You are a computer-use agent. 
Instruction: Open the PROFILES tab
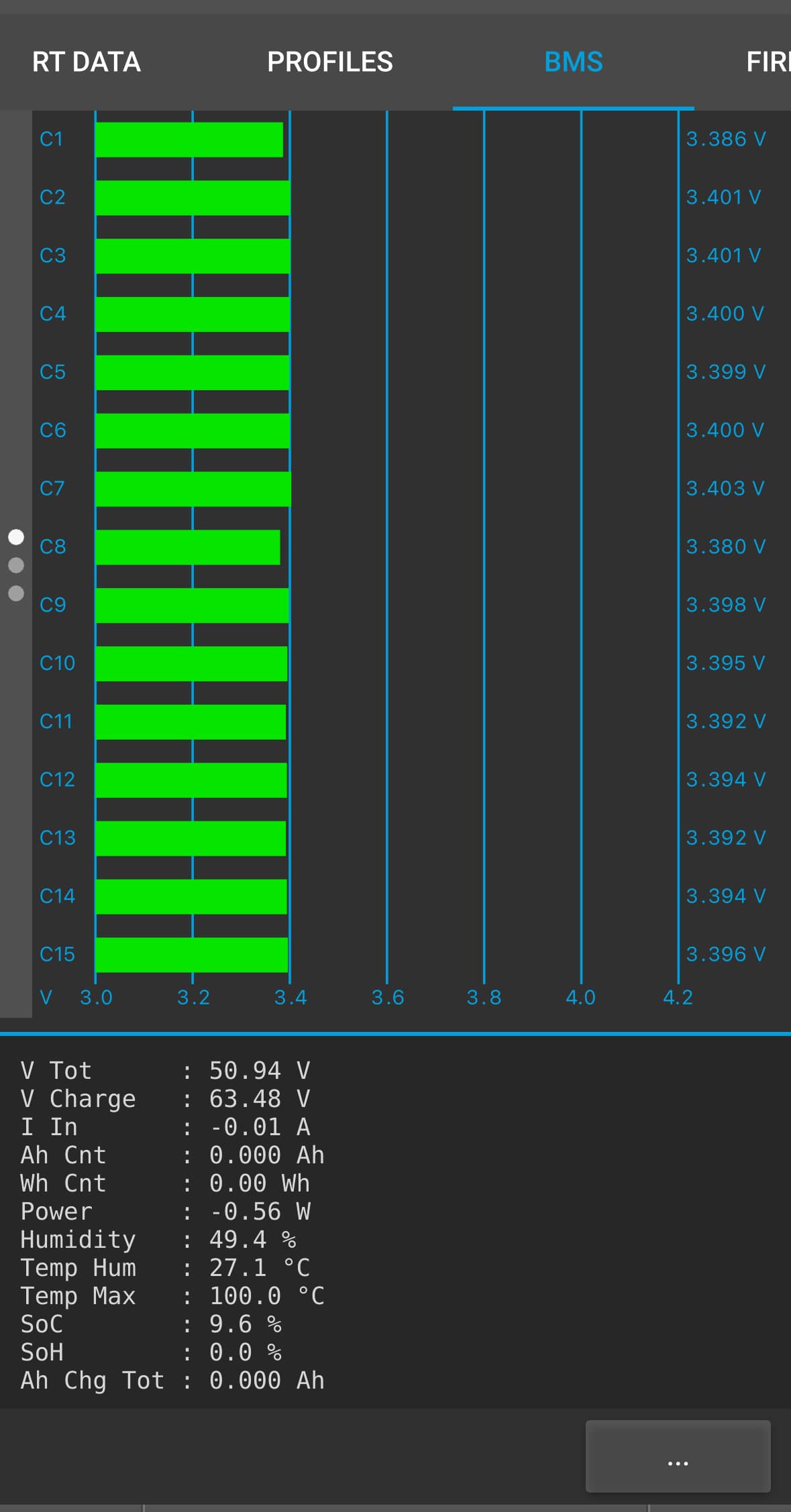point(329,62)
